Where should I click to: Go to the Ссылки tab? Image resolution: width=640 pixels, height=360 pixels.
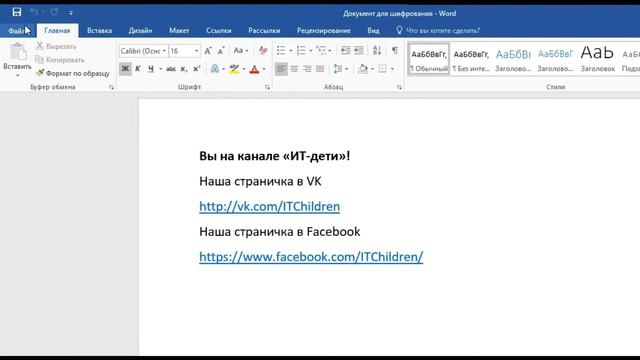[219, 31]
